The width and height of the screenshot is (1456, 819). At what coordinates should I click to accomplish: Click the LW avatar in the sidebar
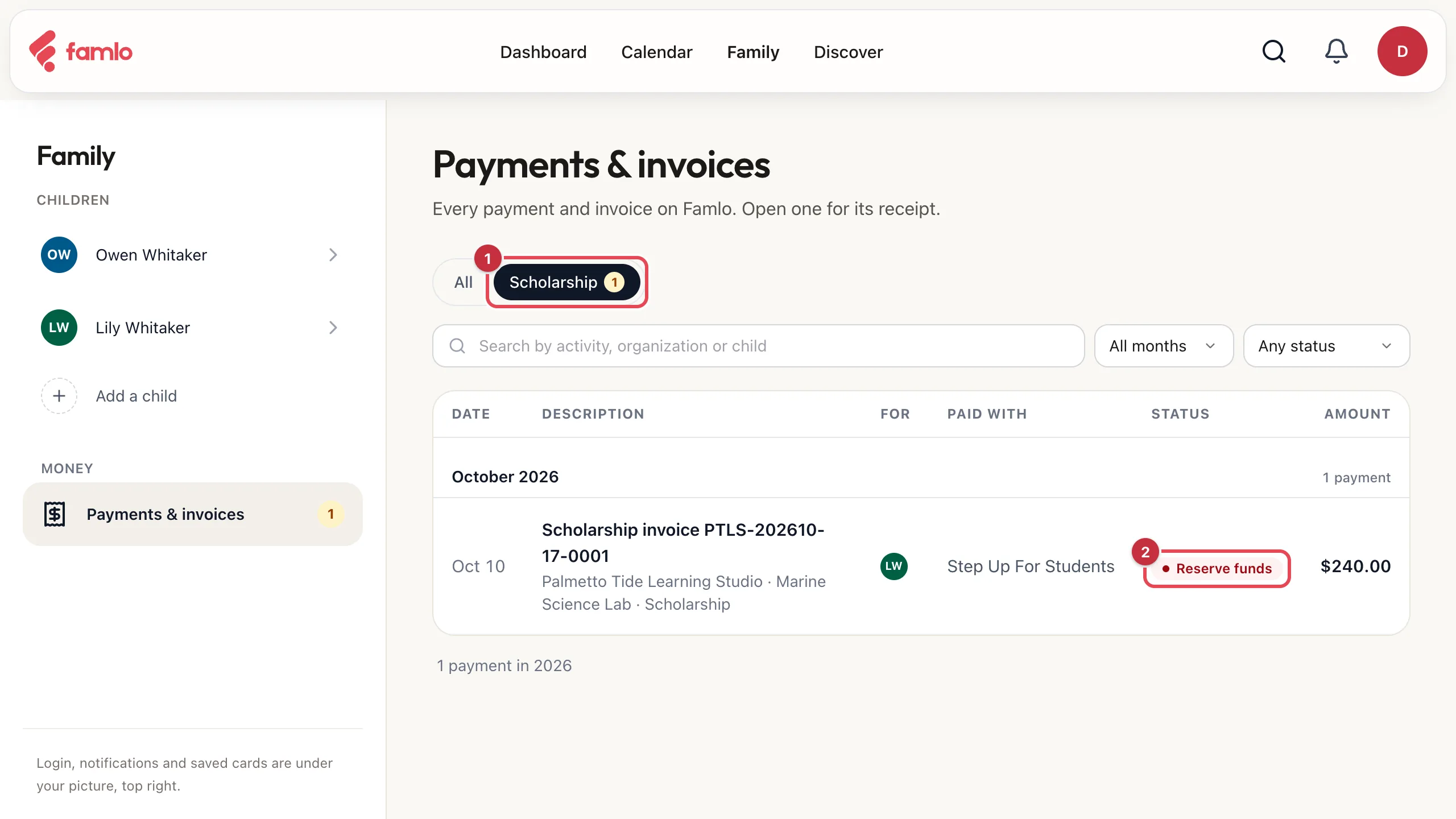pyautogui.click(x=59, y=328)
